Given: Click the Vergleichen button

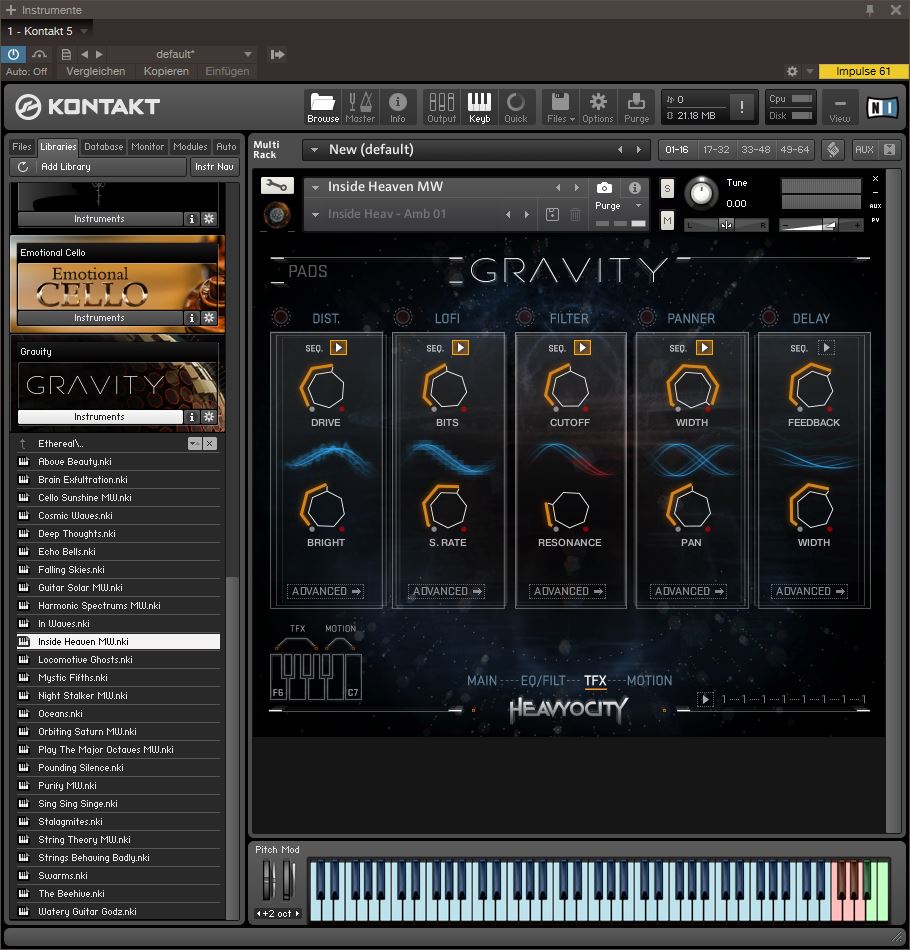Looking at the screenshot, I should point(95,71).
